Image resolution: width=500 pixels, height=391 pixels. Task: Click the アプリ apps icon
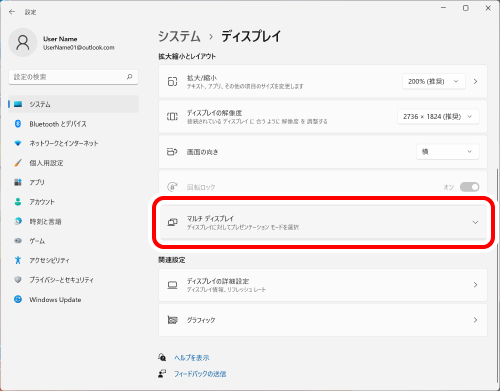18,182
